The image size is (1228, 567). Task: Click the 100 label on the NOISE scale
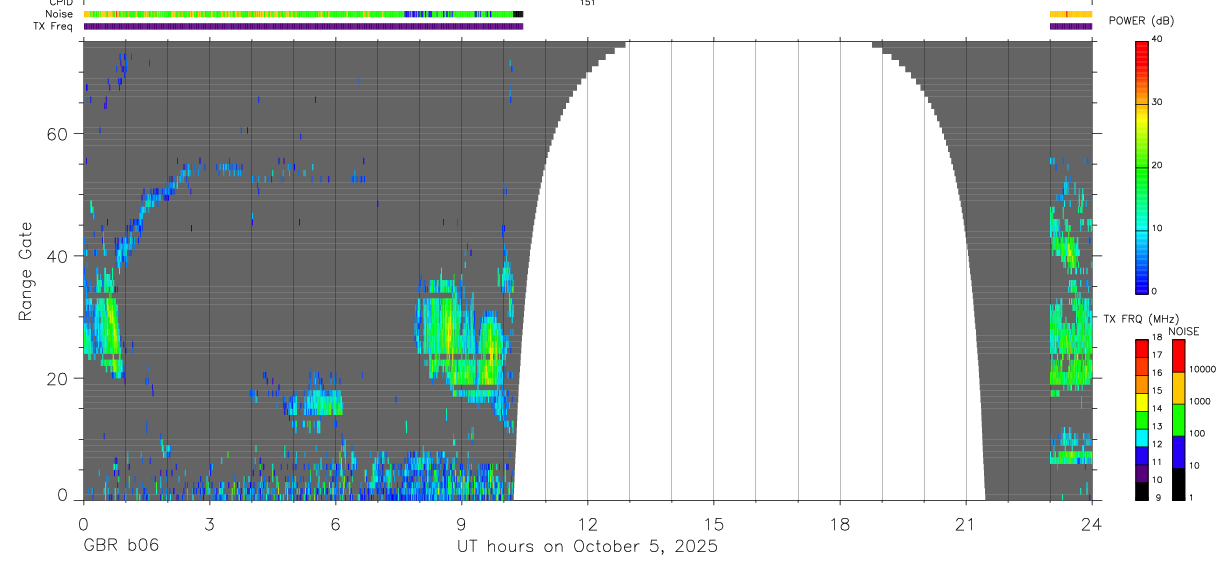click(1196, 433)
